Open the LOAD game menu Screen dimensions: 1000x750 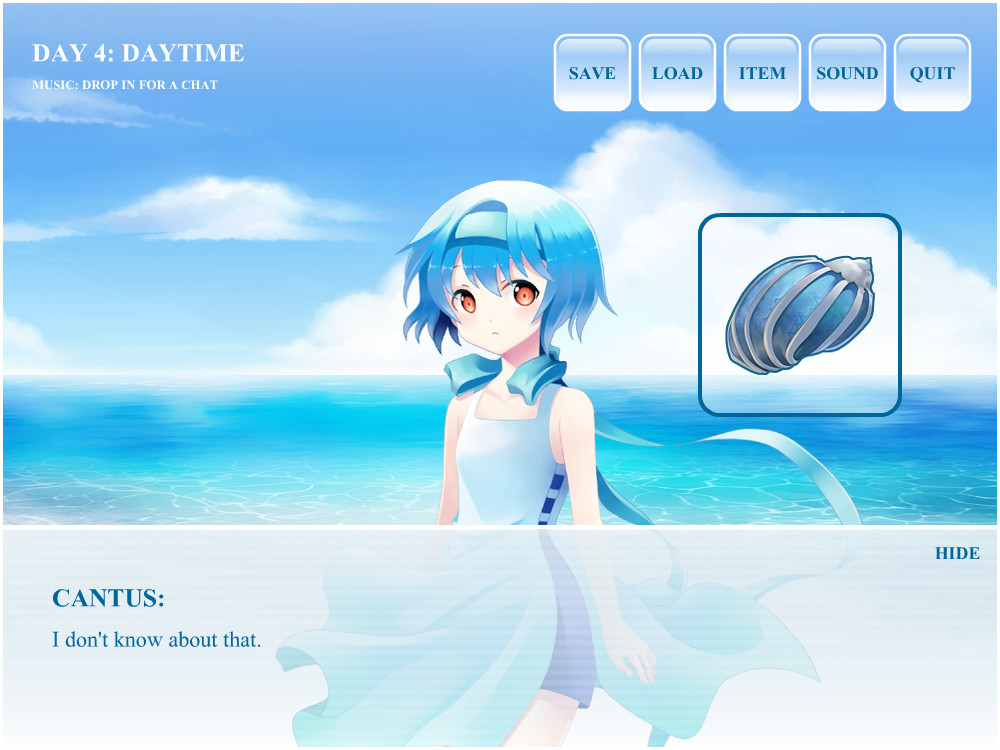point(677,73)
